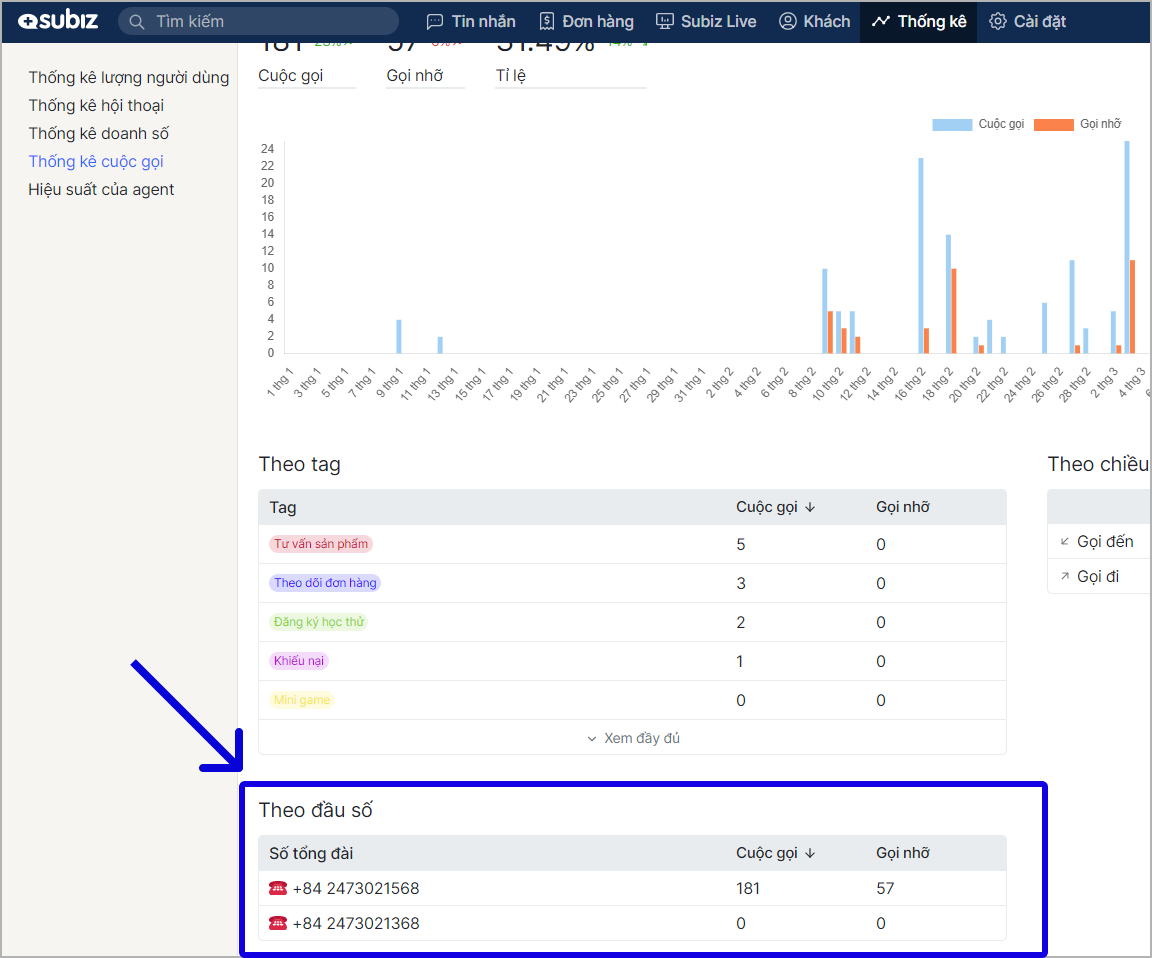Open the Subiz Live monitor view
The height and width of the screenshot is (958, 1152).
pos(706,21)
